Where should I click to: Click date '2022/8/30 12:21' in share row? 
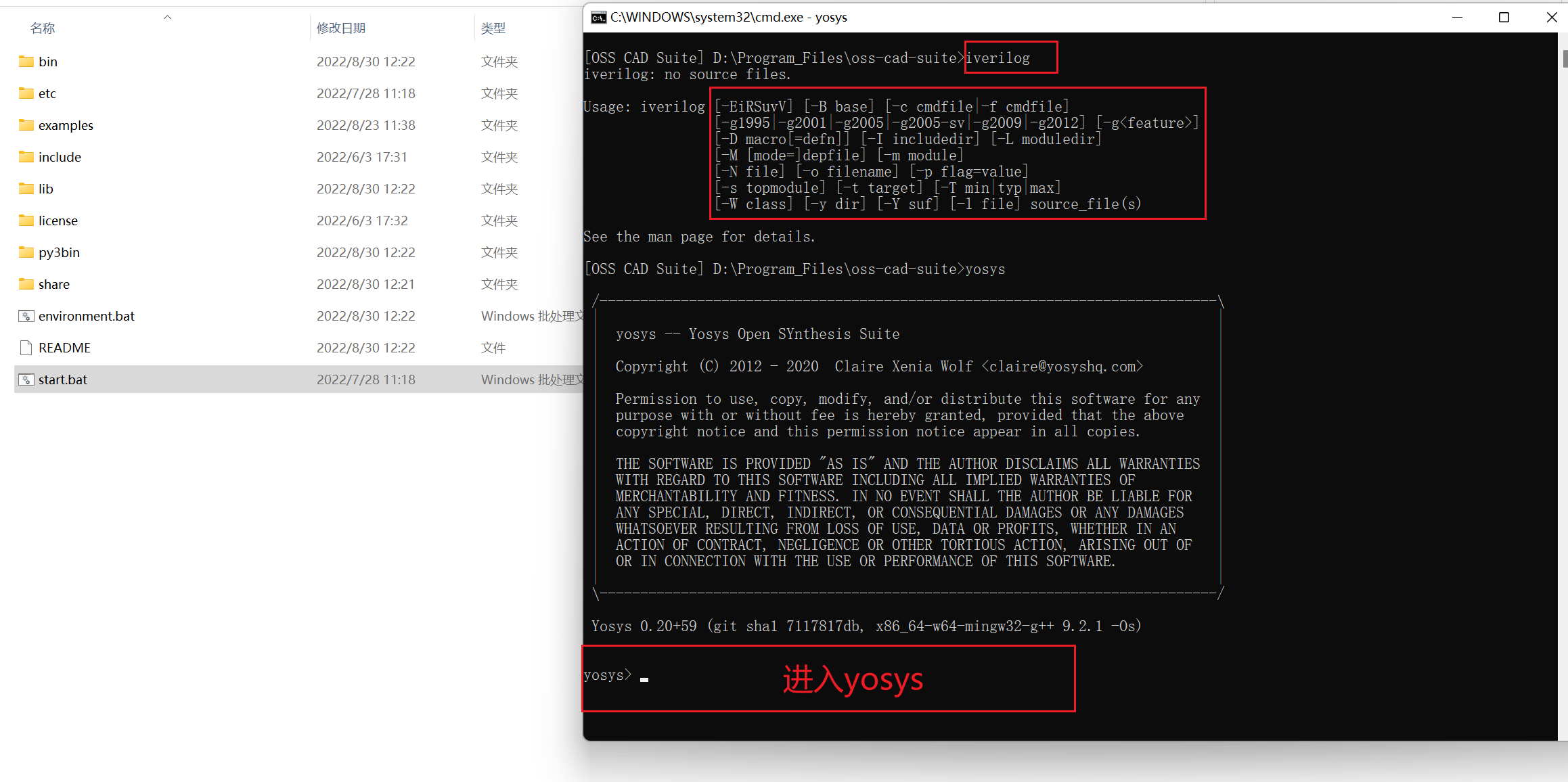point(366,284)
